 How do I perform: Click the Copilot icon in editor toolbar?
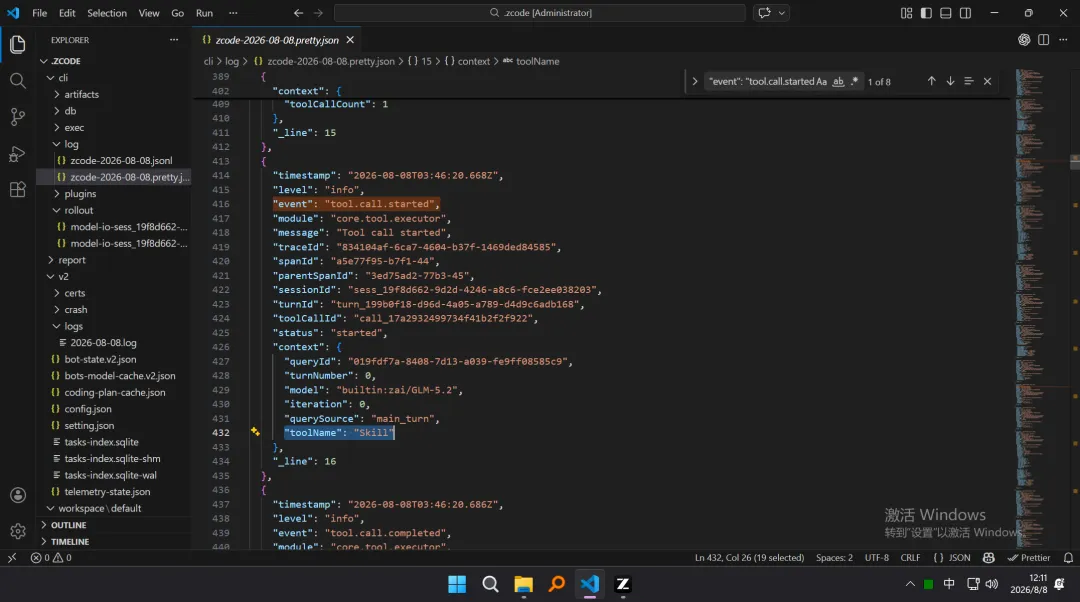[x=1024, y=40]
